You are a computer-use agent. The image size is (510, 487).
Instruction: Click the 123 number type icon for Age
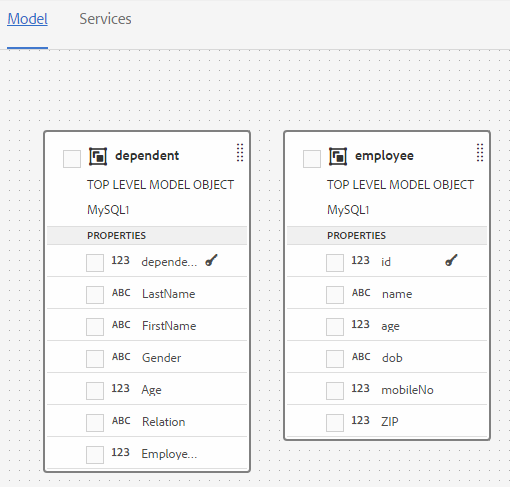click(x=120, y=388)
